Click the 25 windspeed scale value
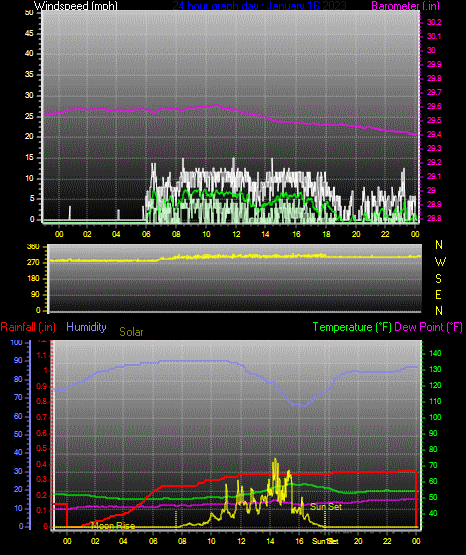Screen dimensions: 466x555 coord(29,116)
